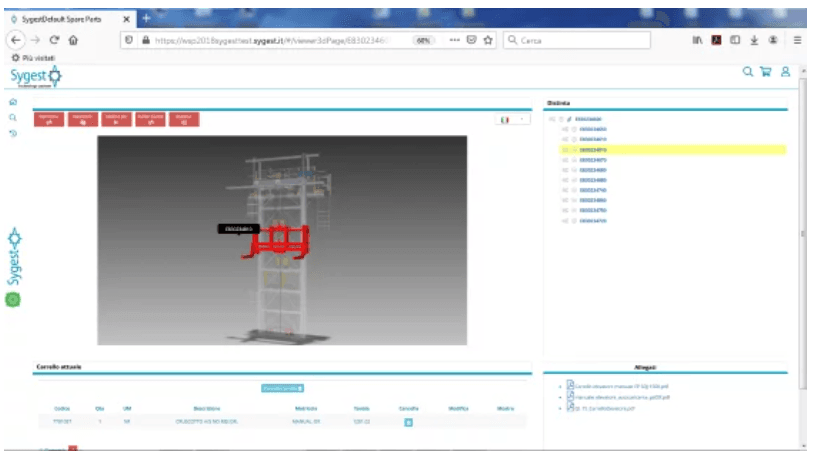Open the Italian flag language dropdown
The image size is (815, 457).
tap(514, 119)
